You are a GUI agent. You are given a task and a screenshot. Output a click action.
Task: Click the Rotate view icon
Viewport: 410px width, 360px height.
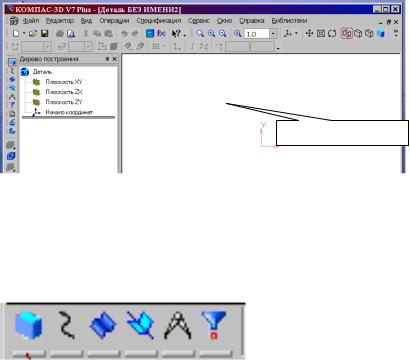[x=332, y=33]
